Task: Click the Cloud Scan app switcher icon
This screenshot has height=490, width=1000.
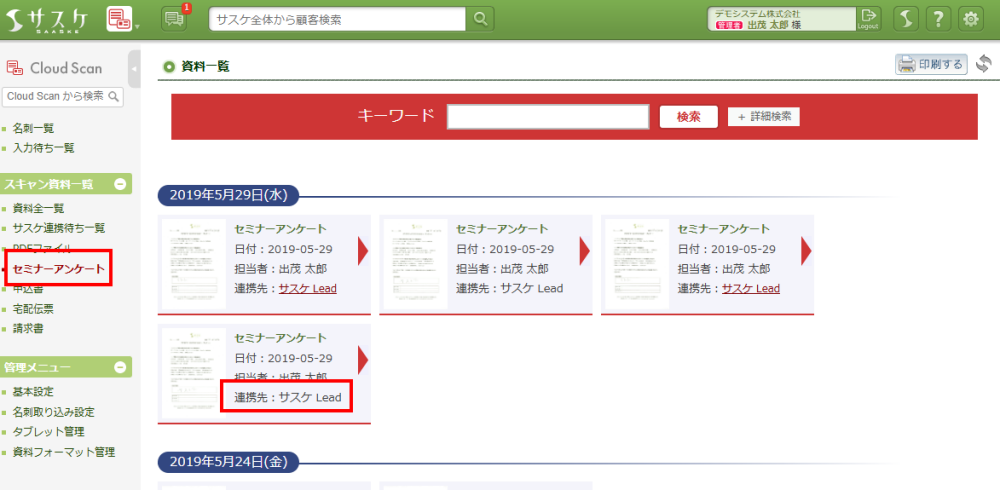Action: (x=120, y=18)
